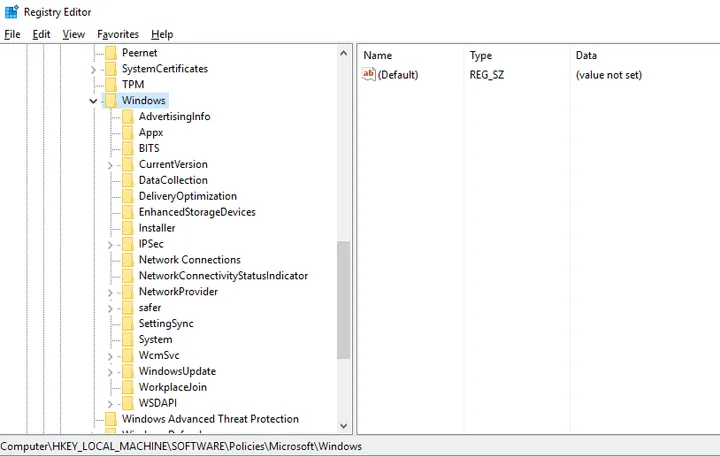Click the folder icon next to Installer
This screenshot has height=456, width=720.
pos(126,228)
